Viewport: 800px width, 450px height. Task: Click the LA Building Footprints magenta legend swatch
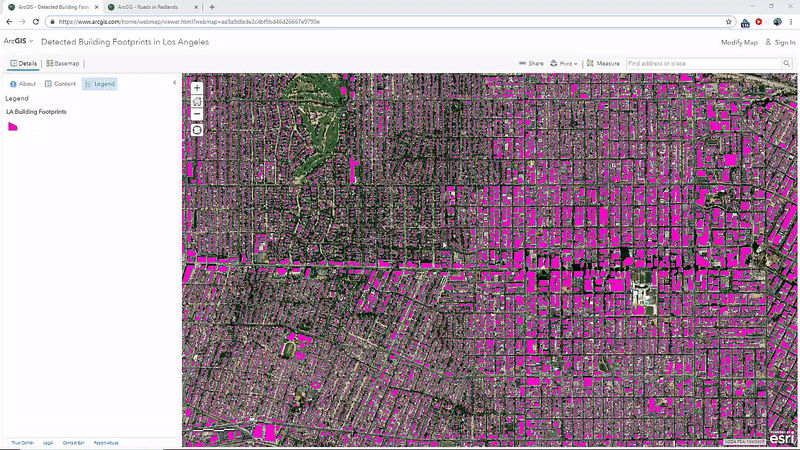[13, 127]
